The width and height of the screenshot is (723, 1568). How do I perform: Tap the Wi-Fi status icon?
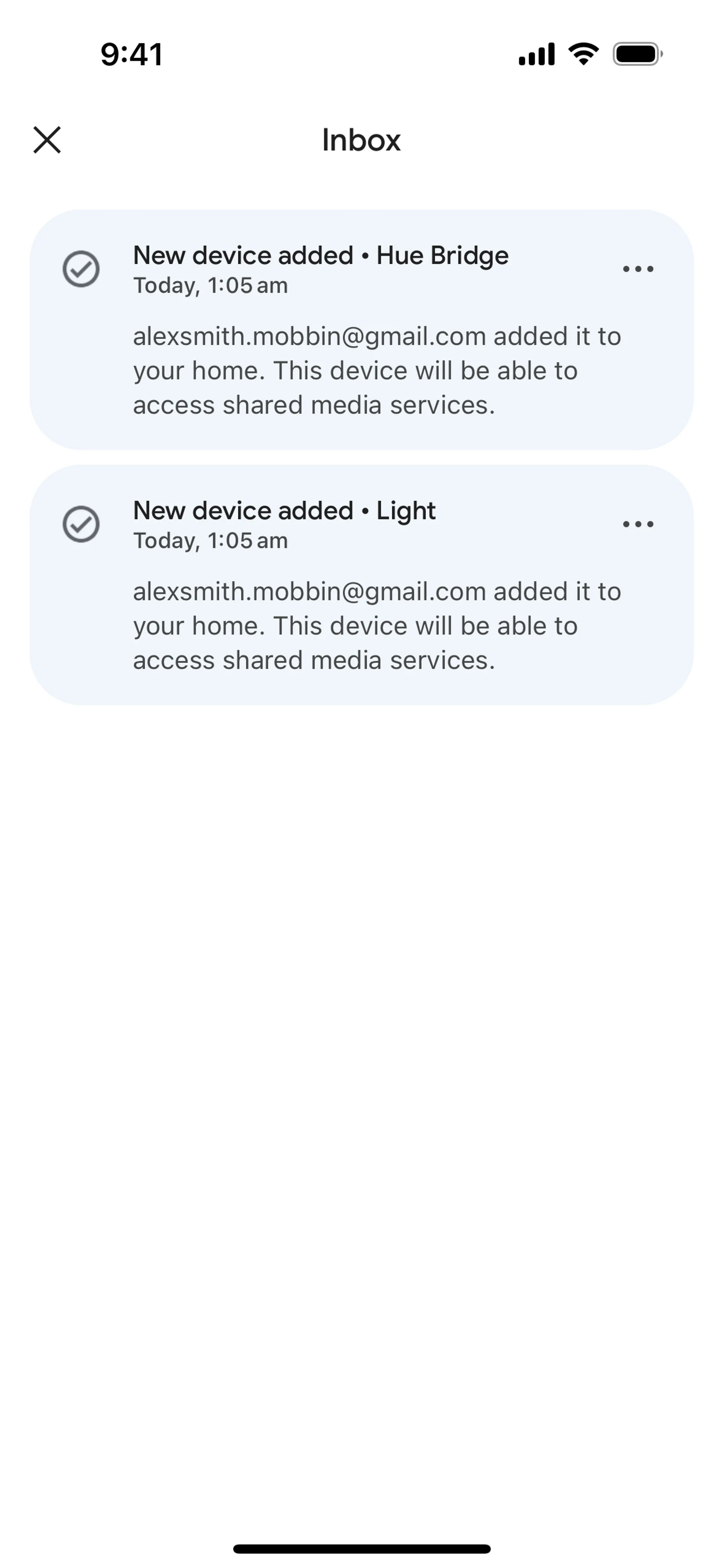(583, 54)
